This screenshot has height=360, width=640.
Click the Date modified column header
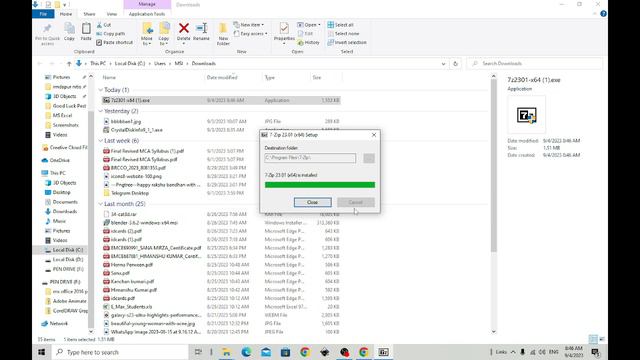pyautogui.click(x=222, y=77)
